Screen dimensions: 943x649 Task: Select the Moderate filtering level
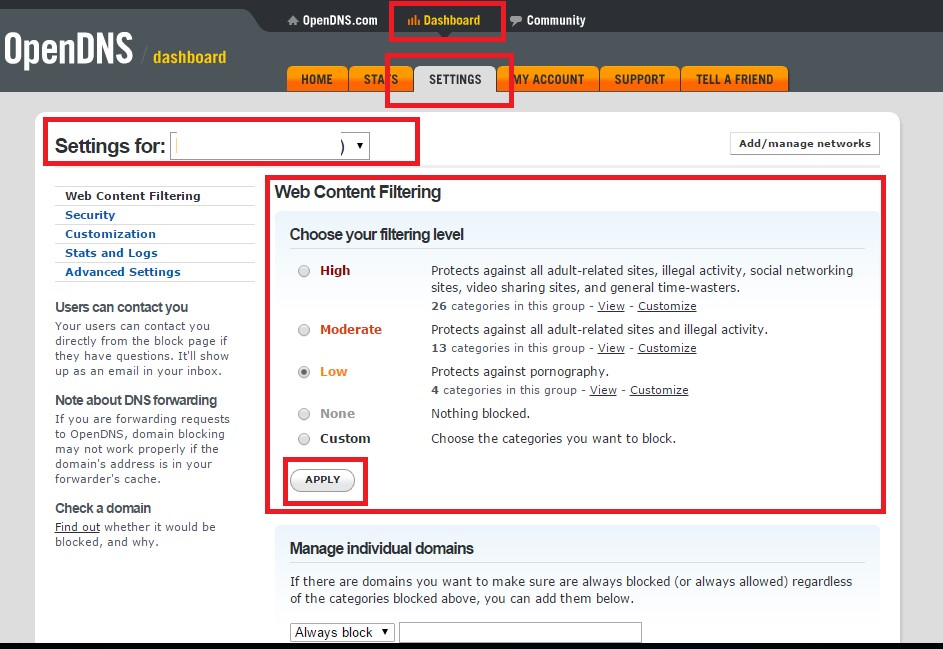[x=304, y=330]
